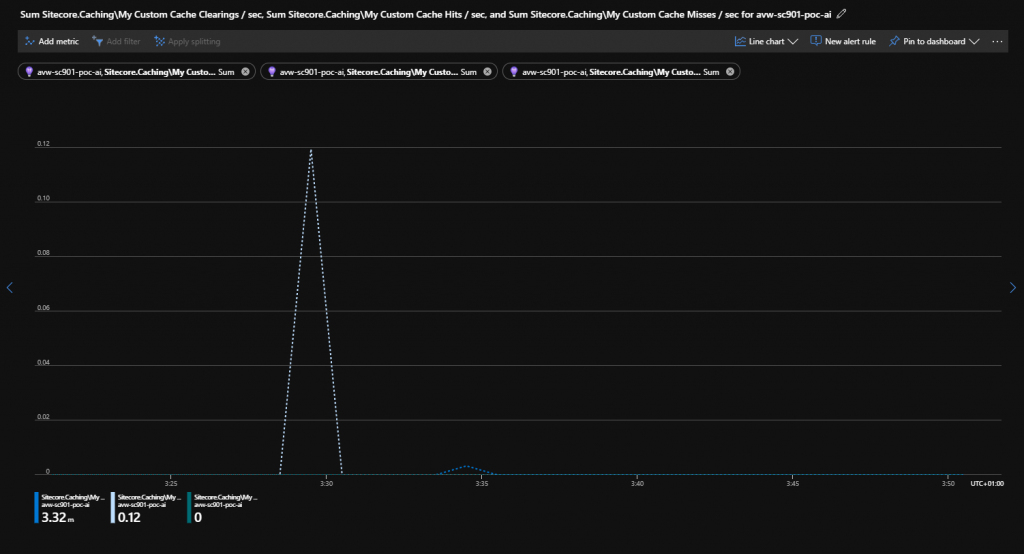
Task: Click the lightbulb icon on first metric pill
Action: (29, 72)
